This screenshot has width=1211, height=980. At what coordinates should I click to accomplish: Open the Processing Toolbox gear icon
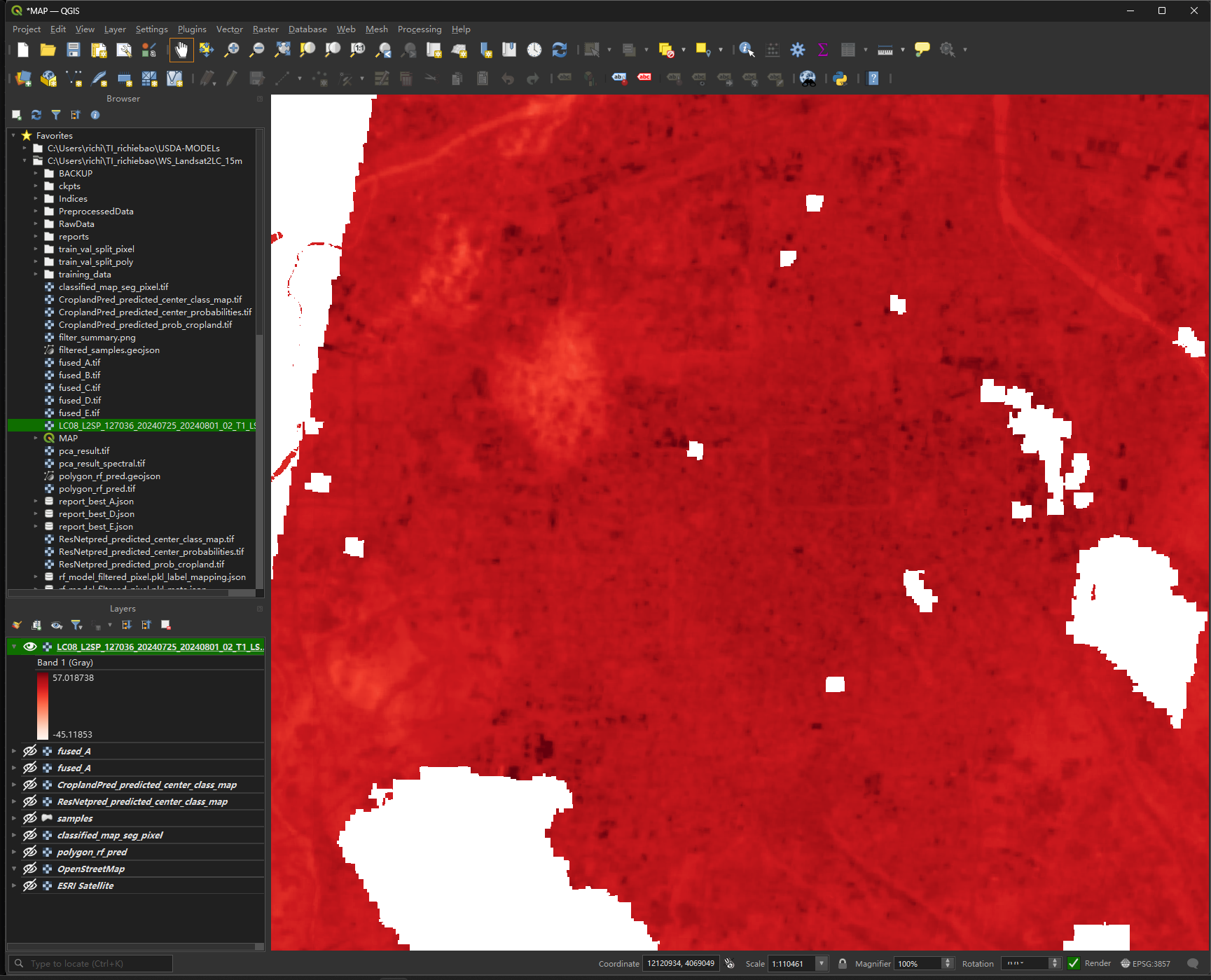(797, 50)
